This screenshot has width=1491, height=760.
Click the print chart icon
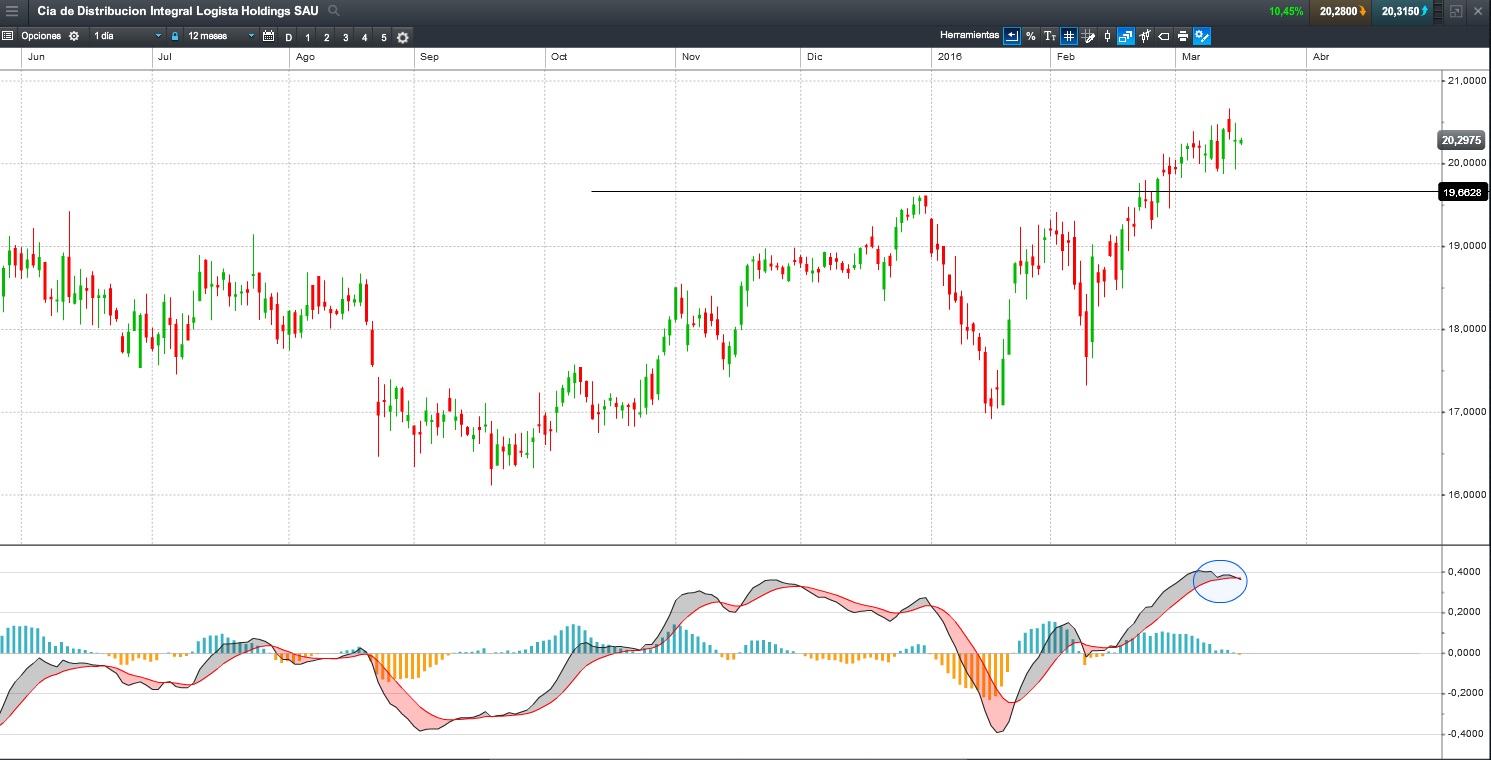(x=1183, y=36)
